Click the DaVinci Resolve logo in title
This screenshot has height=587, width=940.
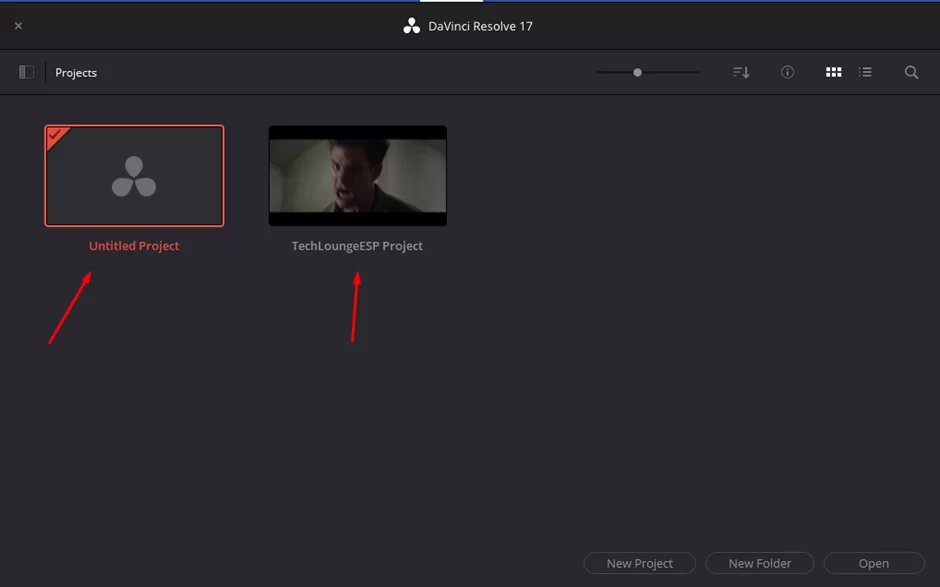click(411, 26)
